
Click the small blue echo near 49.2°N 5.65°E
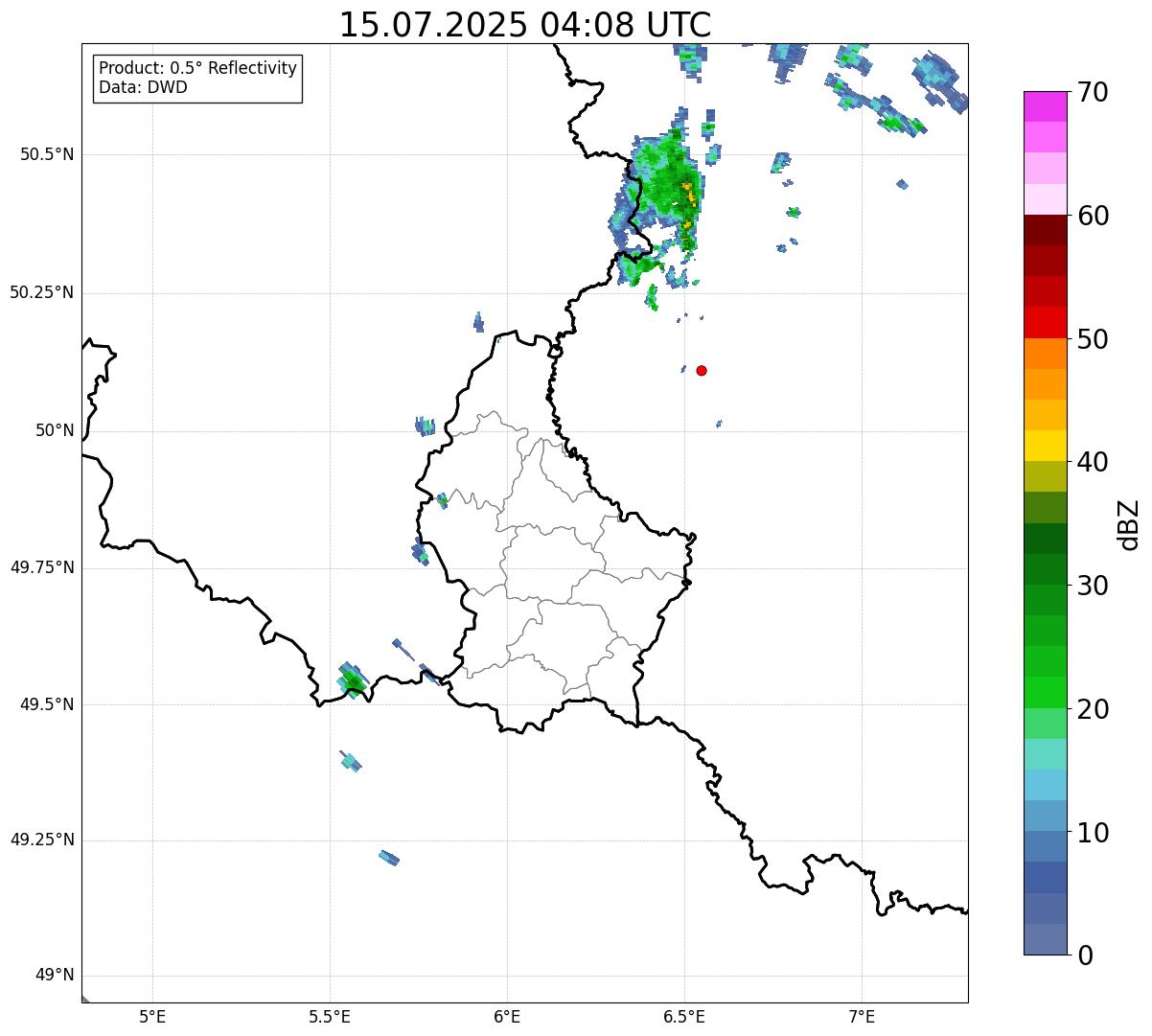(389, 857)
